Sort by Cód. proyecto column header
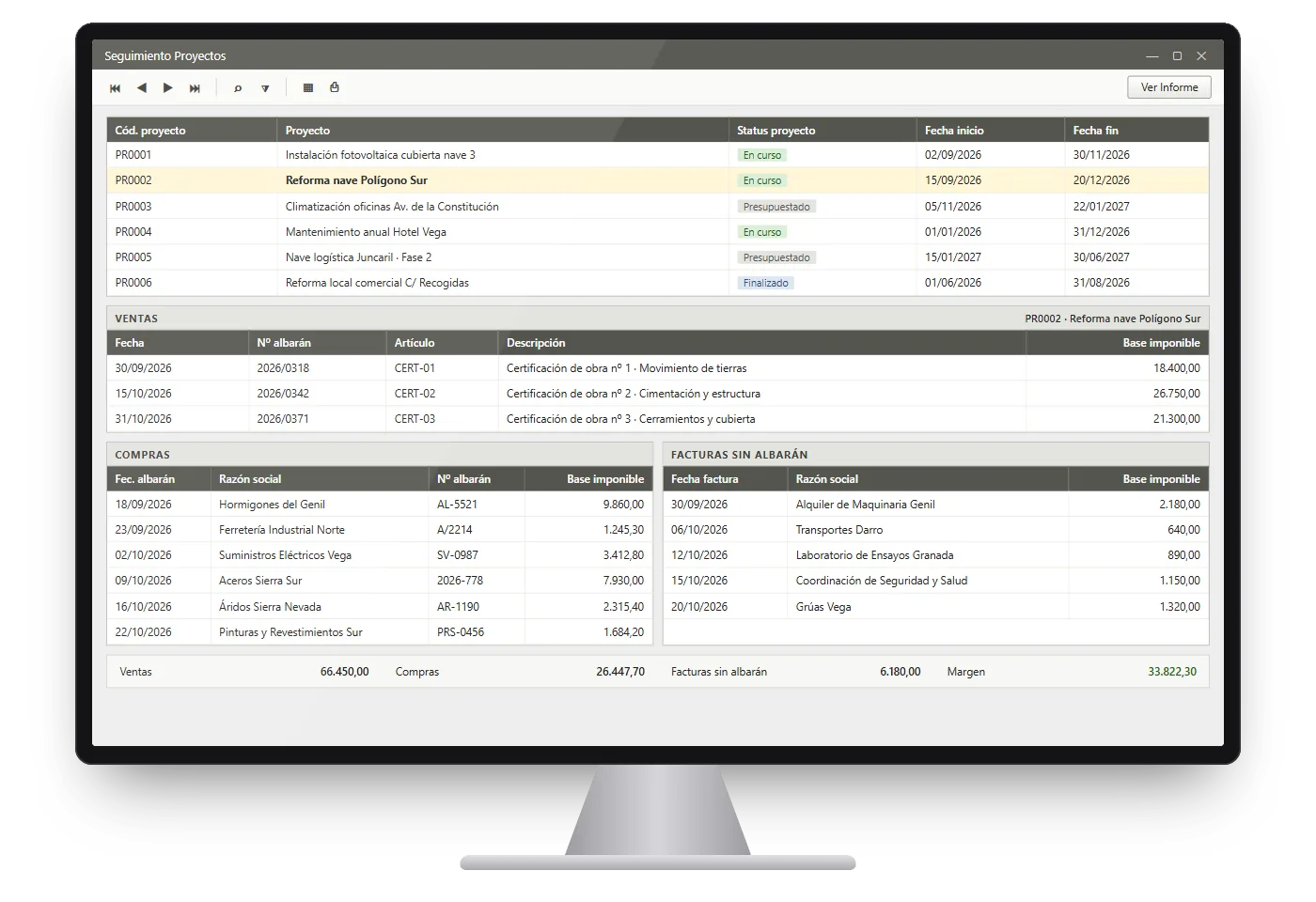The height and width of the screenshot is (902, 1316). [x=192, y=131]
